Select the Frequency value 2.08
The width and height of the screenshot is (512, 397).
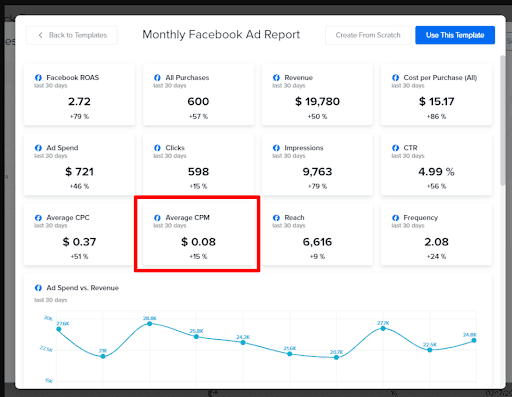coord(436,242)
